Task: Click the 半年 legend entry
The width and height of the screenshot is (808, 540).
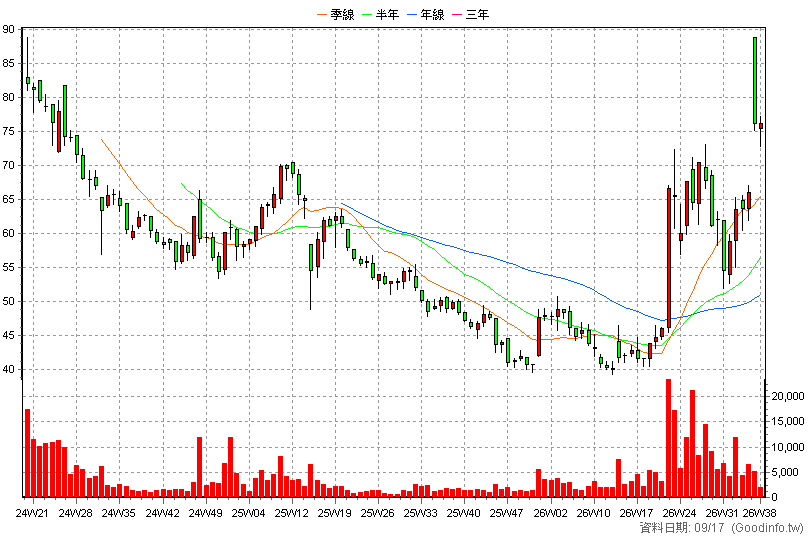Action: tap(381, 14)
